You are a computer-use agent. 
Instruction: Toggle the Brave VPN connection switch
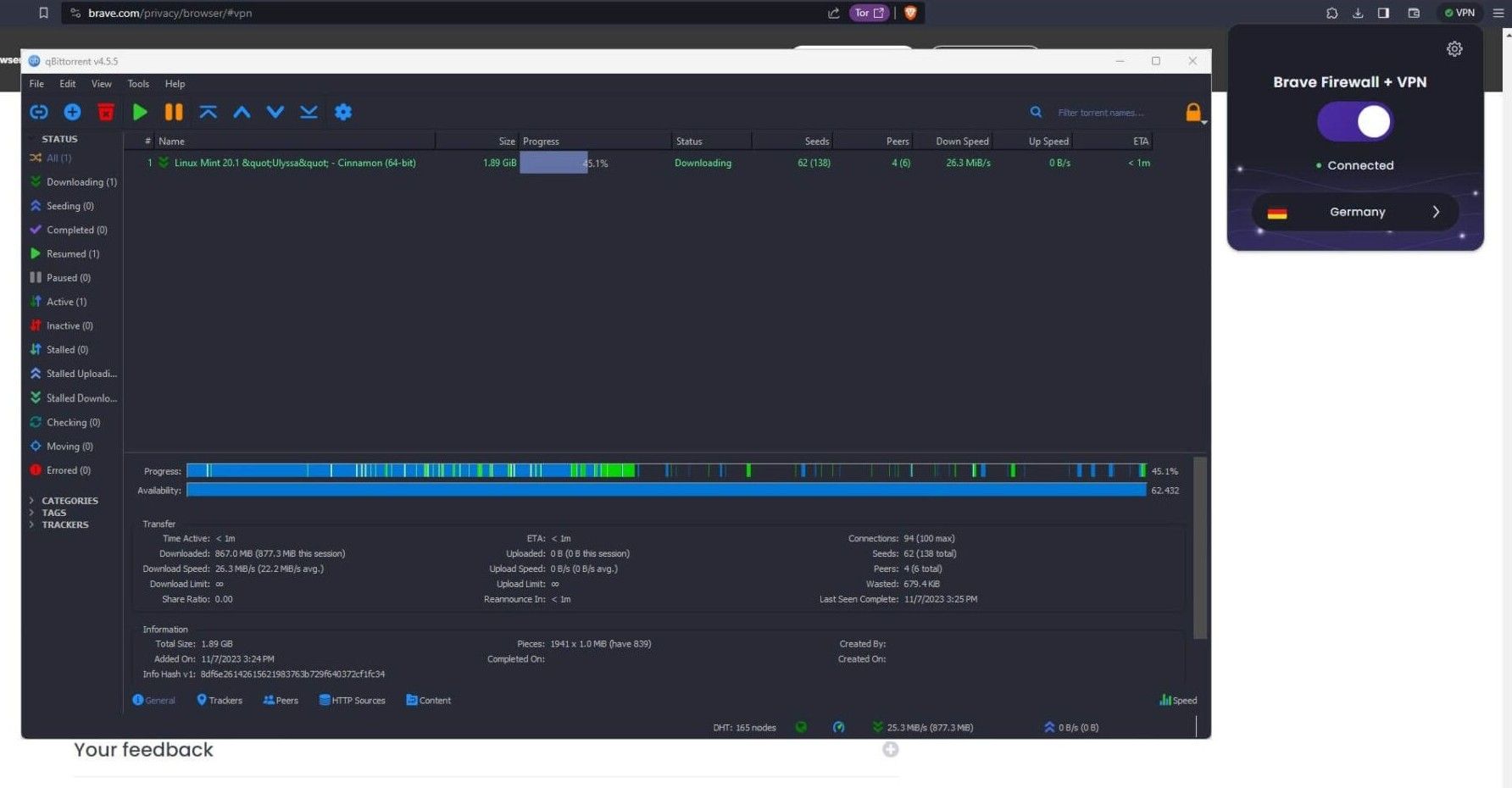coord(1355,121)
